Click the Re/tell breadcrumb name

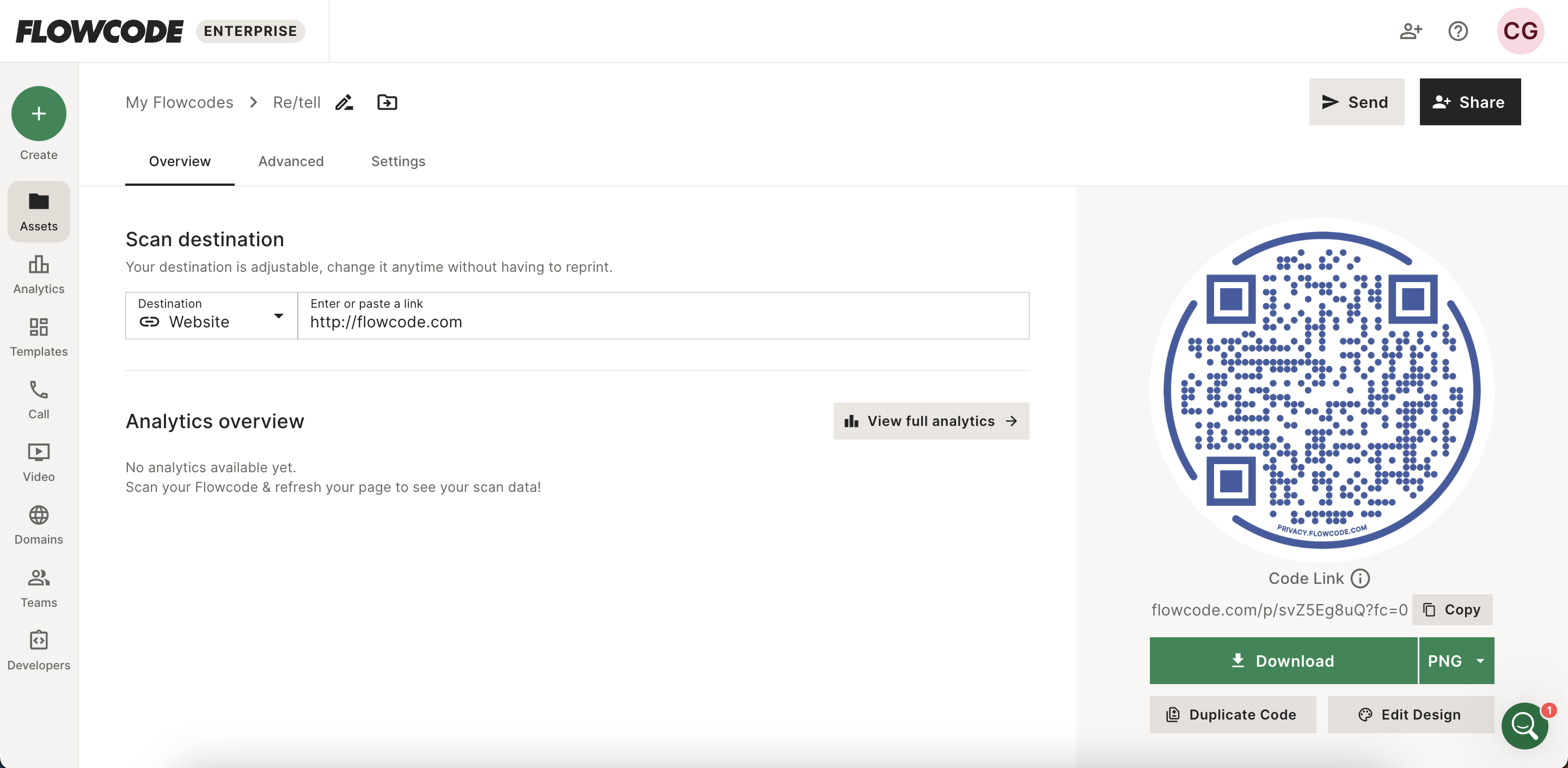(296, 102)
